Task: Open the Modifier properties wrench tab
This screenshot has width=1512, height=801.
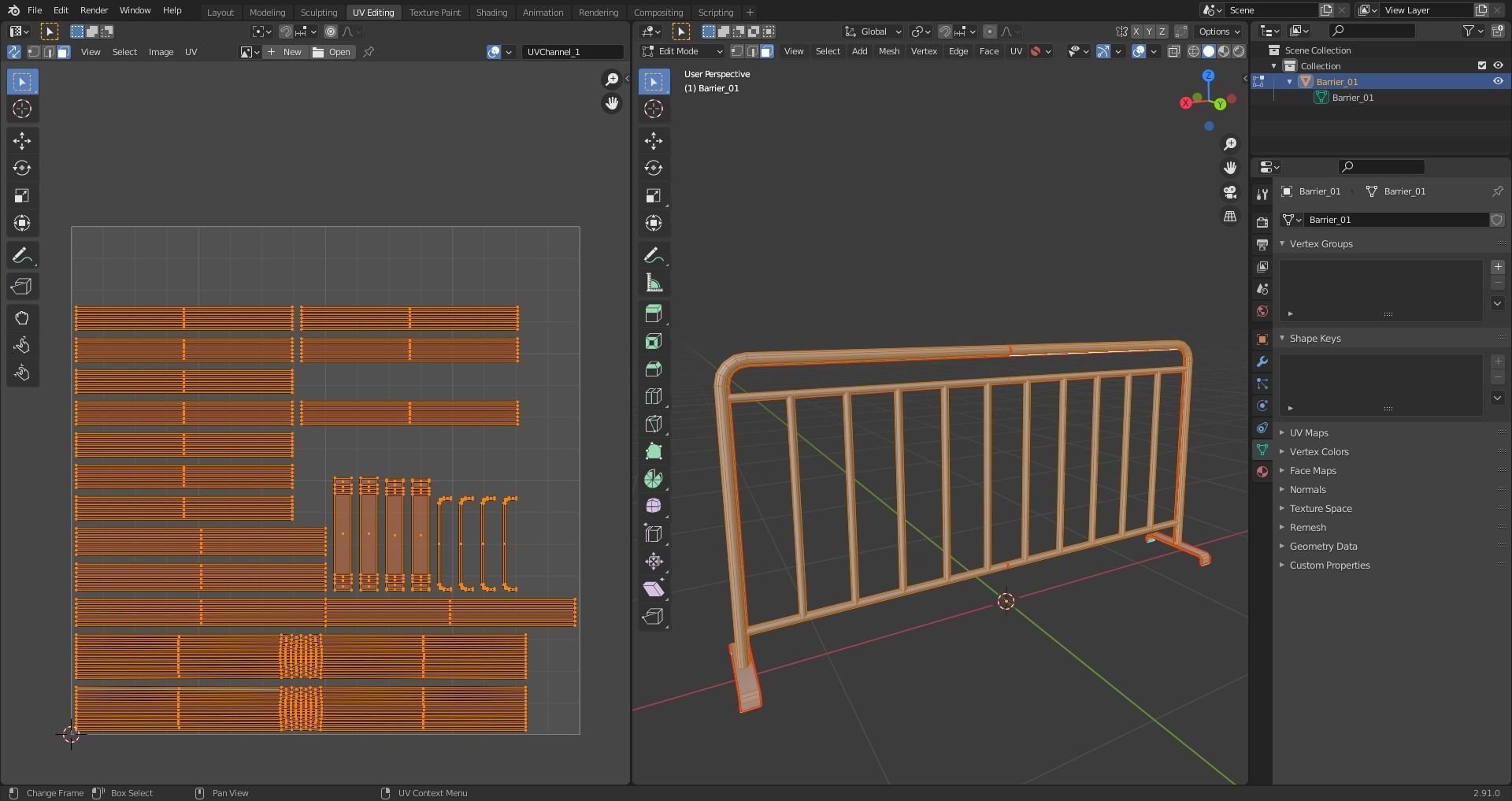Action: point(1262,362)
